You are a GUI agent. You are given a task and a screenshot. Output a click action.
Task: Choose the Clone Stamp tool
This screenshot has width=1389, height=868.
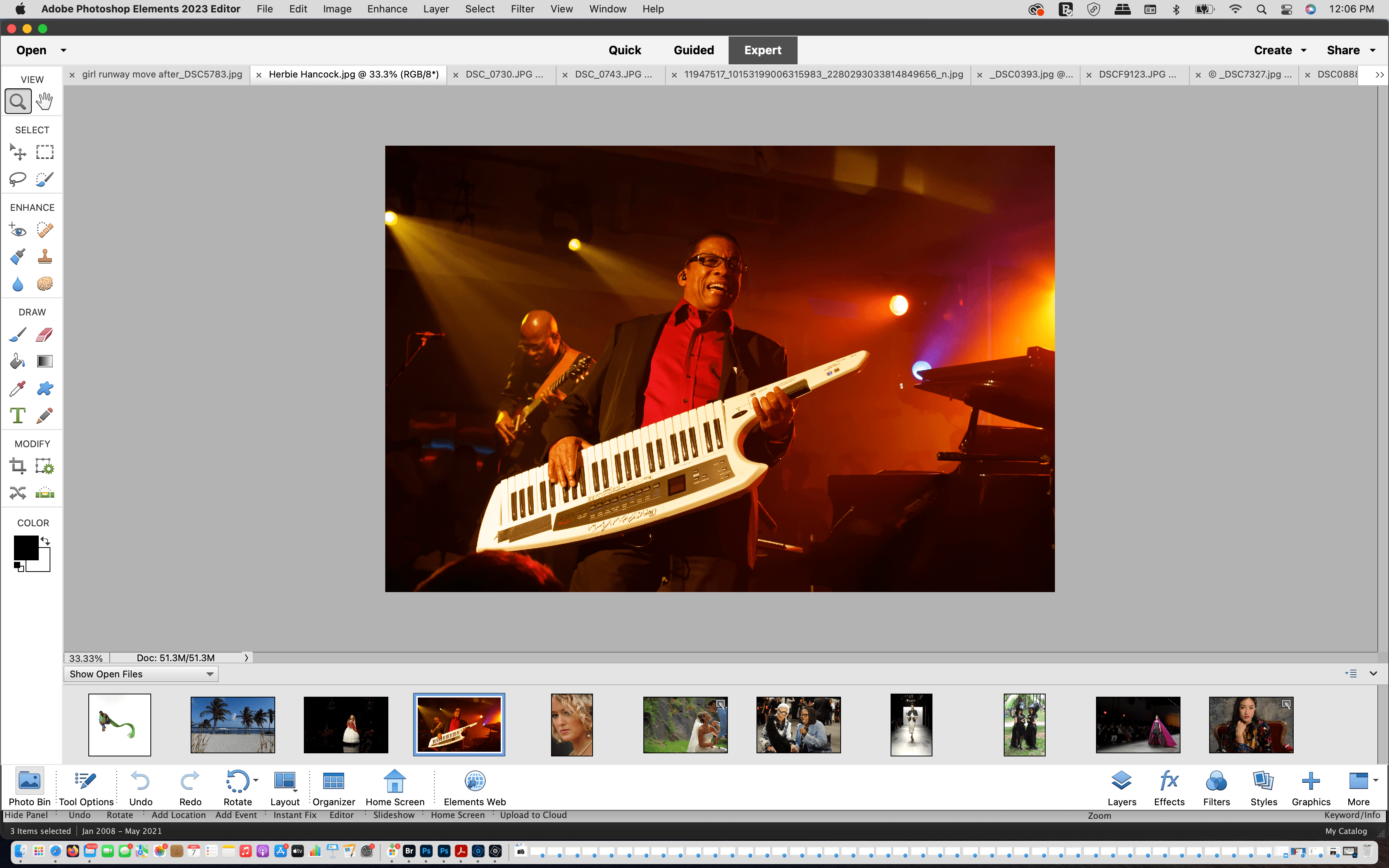coord(44,257)
